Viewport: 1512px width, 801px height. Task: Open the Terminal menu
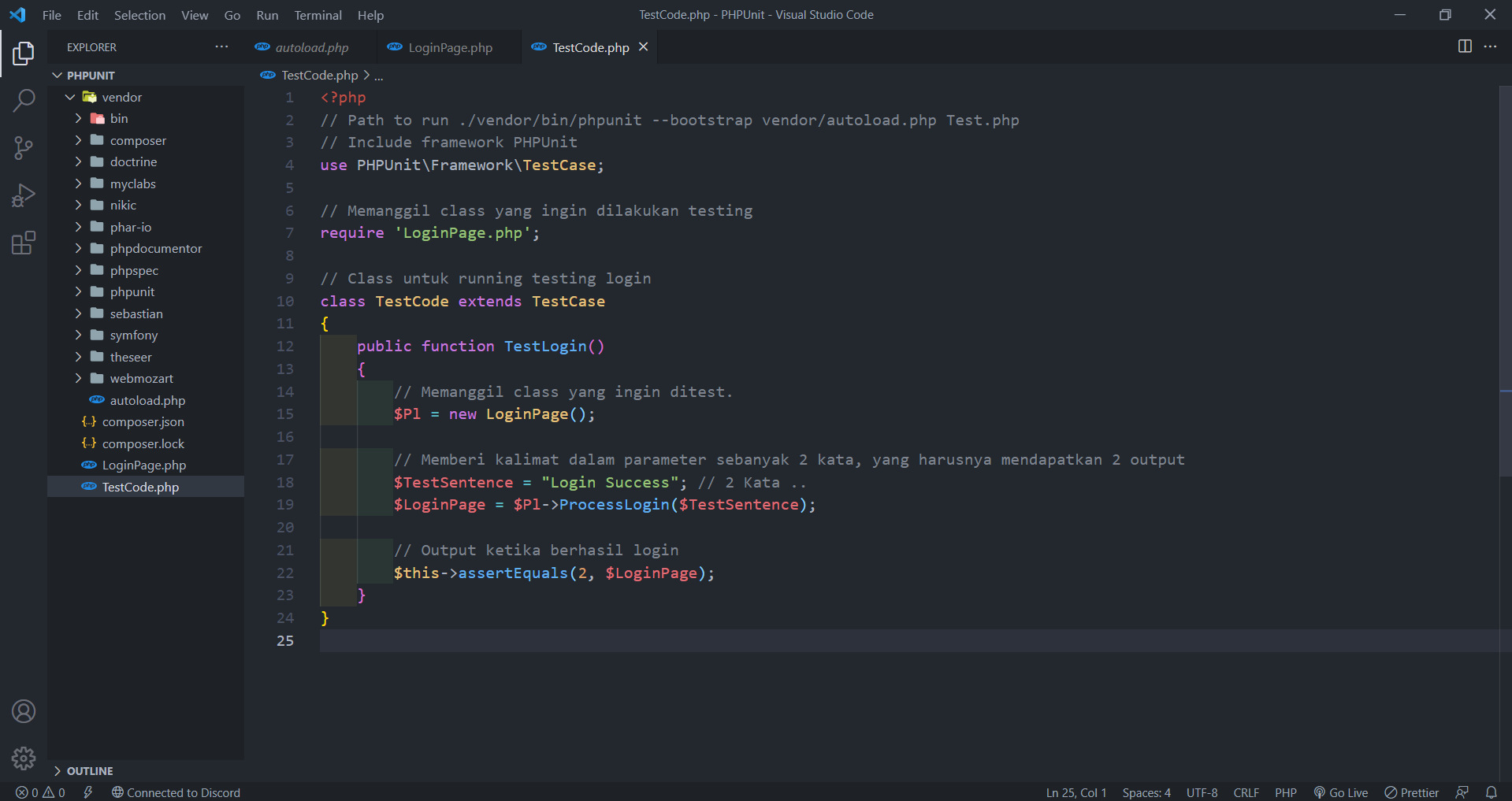318,15
